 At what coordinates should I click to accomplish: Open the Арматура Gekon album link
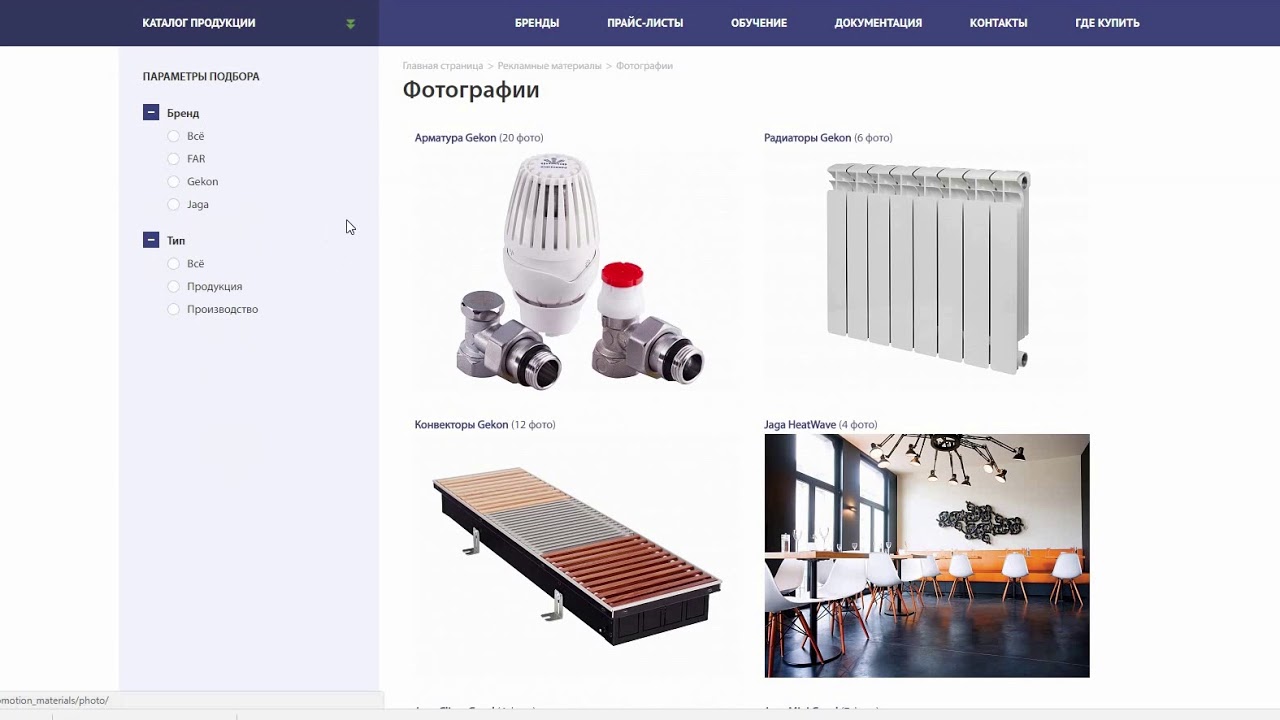pos(455,138)
